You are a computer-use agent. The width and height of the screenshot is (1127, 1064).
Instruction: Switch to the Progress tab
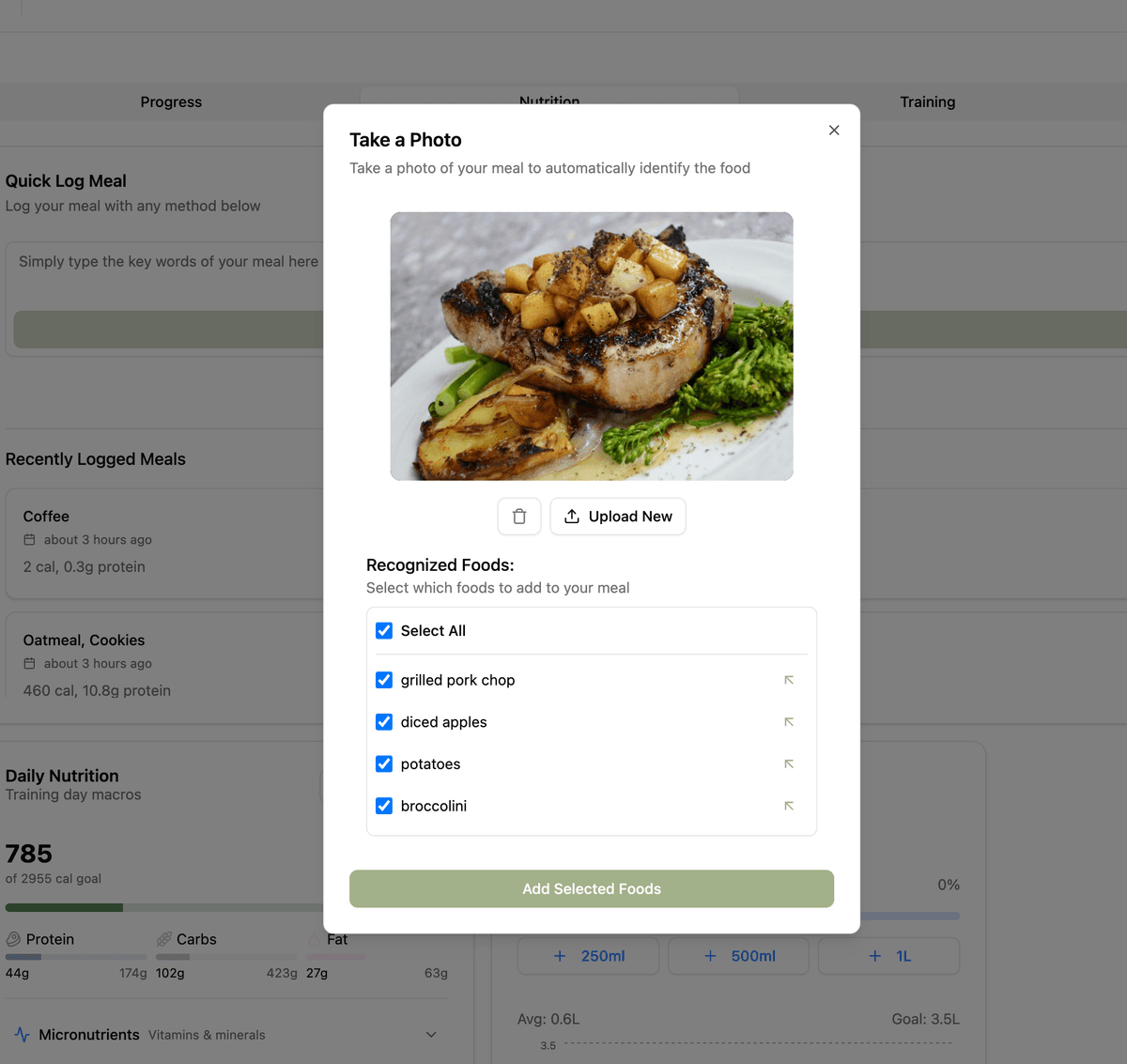[171, 101]
